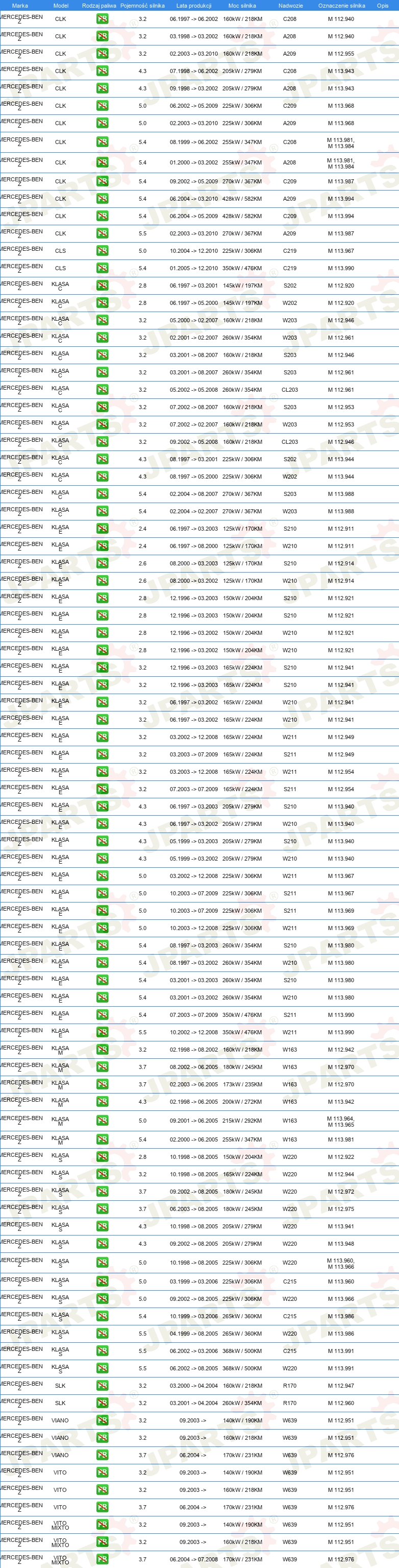Screen dimensions: 399x1568
Task: Click fuel icon in W203 M 113.988 row
Action: (x=102, y=511)
